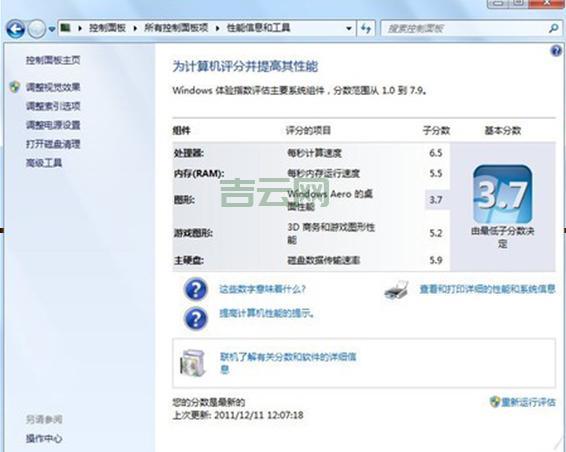Open 高级工具 link
Viewport: 566px width, 452px height.
[44, 163]
